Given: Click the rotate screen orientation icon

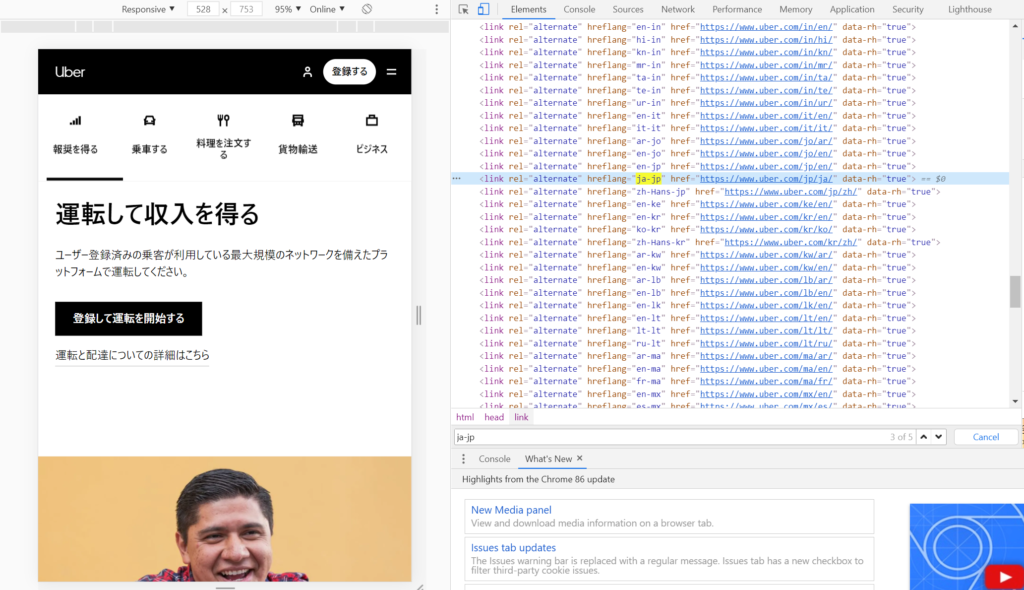Looking at the screenshot, I should click(367, 9).
